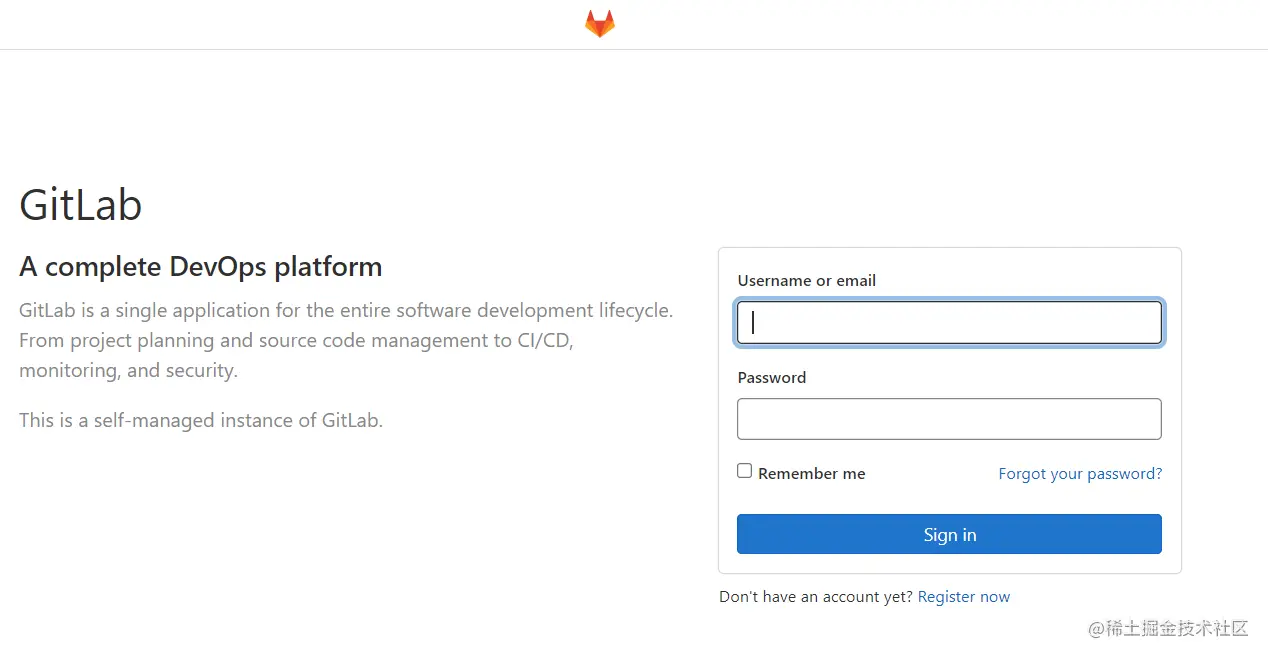1268x658 pixels.
Task: Click the Username or email label
Action: (807, 281)
